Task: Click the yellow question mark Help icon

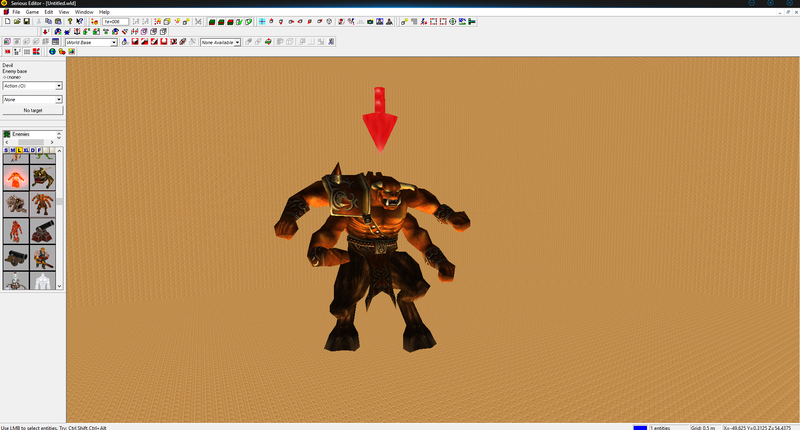Action: coord(70,21)
